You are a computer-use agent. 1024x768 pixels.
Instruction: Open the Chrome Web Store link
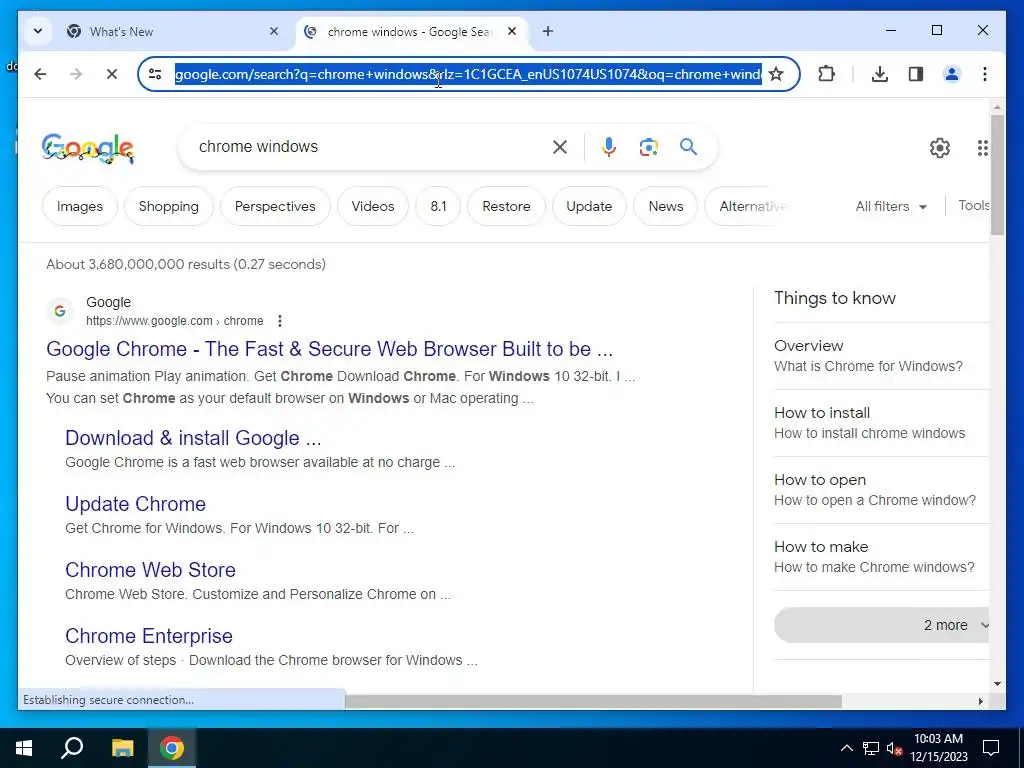tap(150, 570)
